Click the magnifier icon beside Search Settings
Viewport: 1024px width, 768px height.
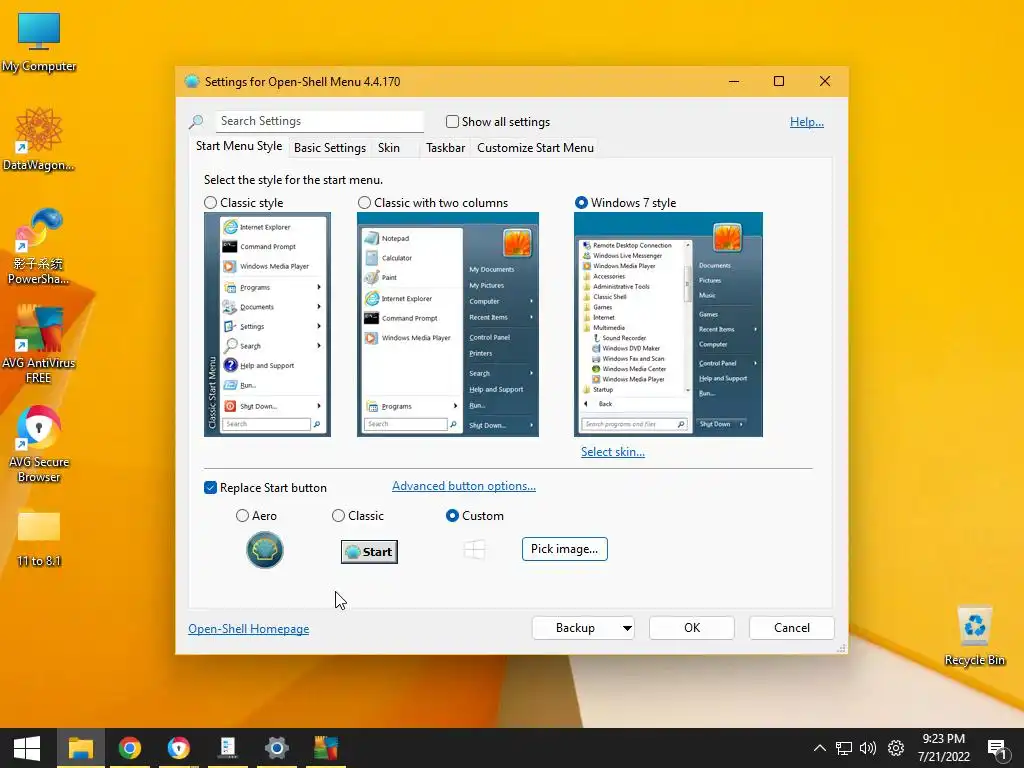pos(196,121)
